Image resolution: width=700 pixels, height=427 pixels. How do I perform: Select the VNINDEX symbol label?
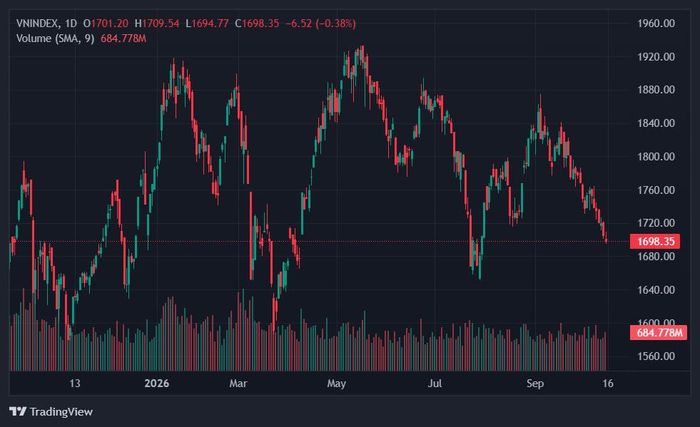click(38, 23)
